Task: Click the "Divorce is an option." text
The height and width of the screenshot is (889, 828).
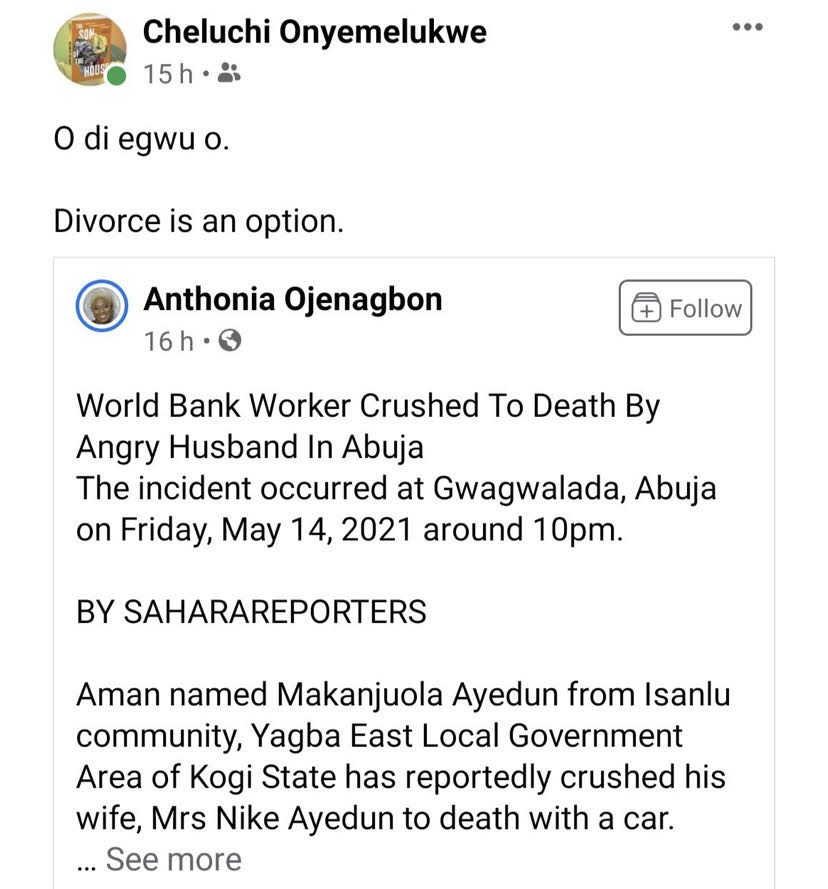Action: 199,221
